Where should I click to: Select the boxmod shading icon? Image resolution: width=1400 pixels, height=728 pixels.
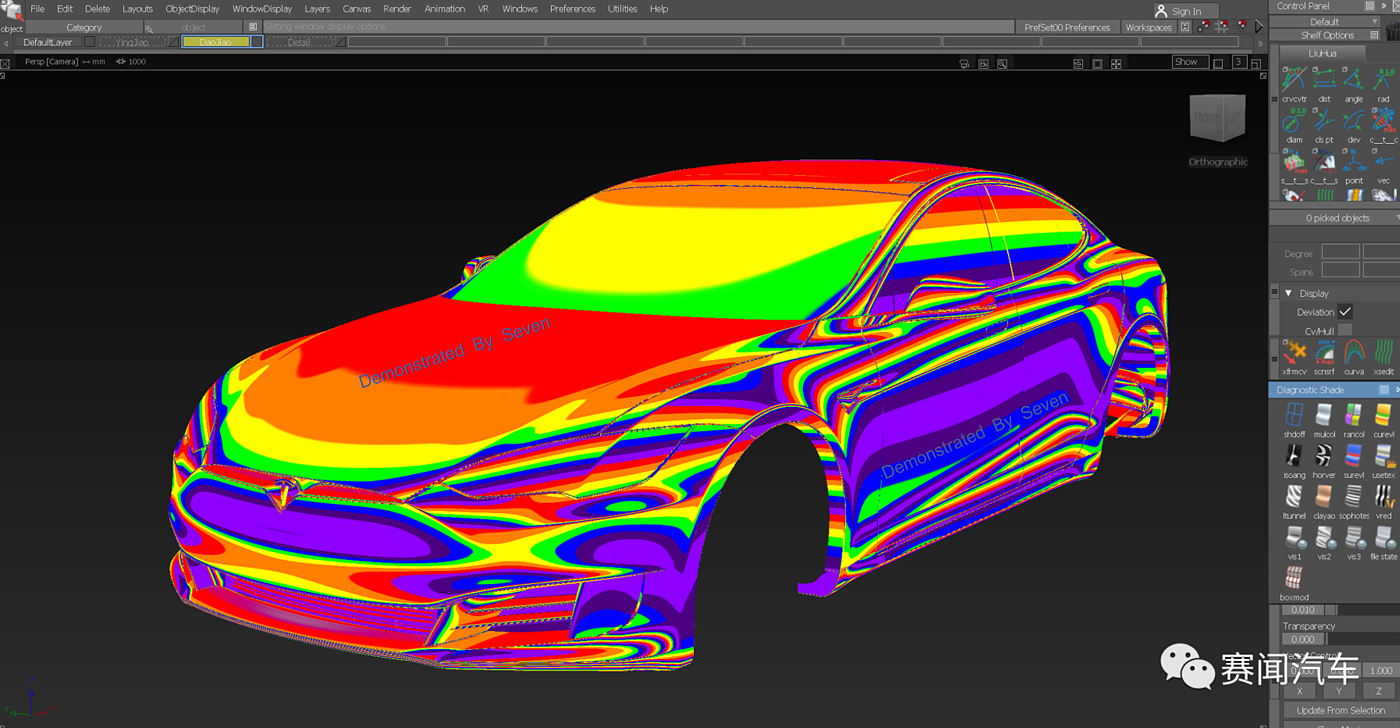click(x=1294, y=578)
